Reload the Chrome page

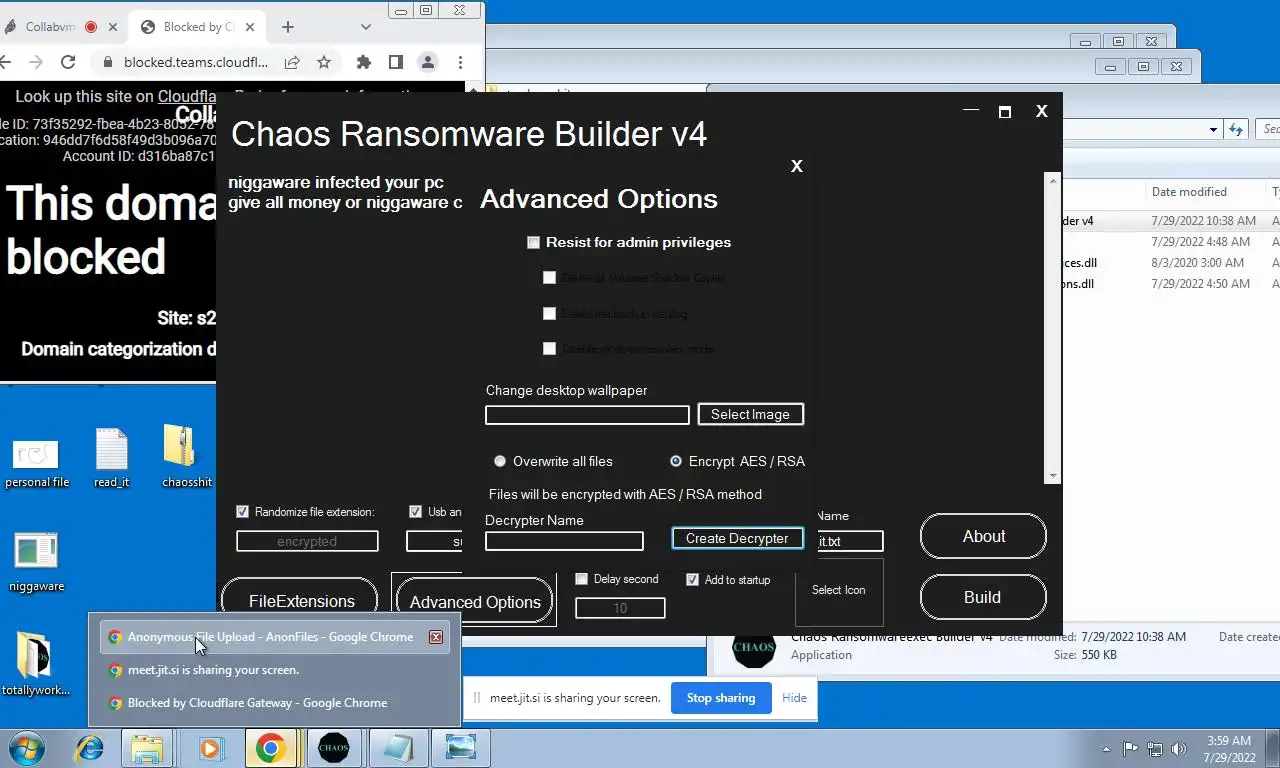click(x=68, y=62)
